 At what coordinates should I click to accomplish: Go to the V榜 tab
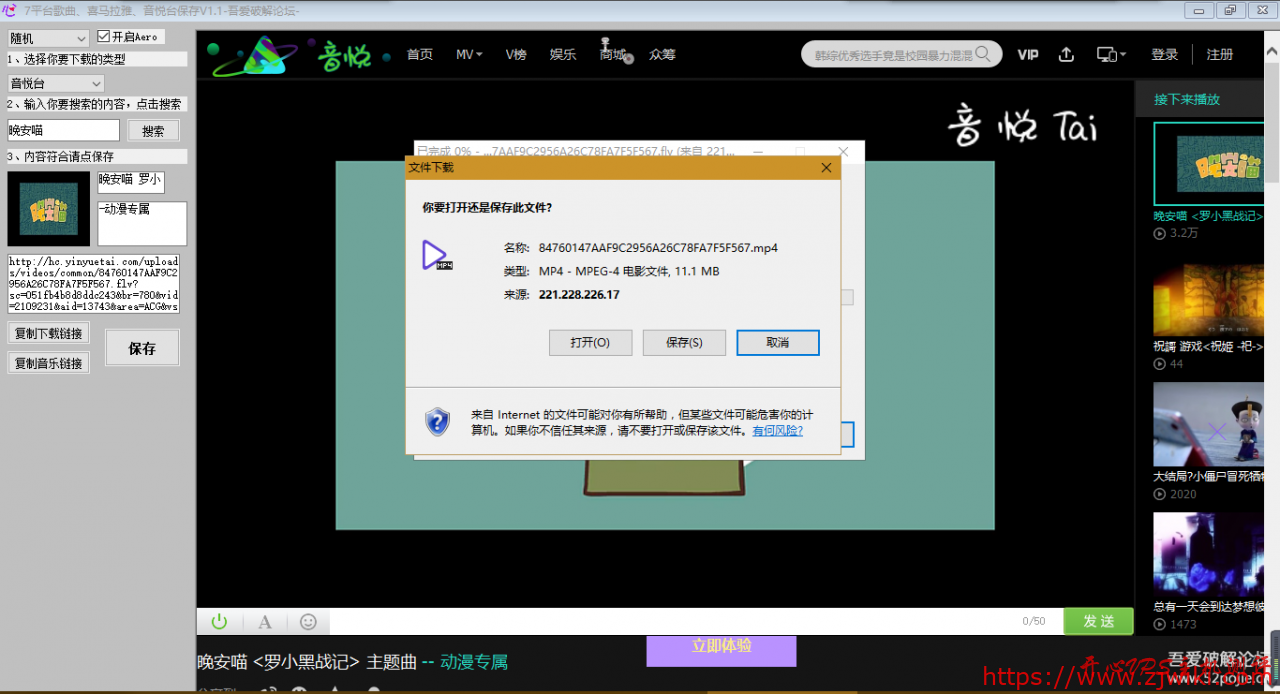pyautogui.click(x=516, y=55)
